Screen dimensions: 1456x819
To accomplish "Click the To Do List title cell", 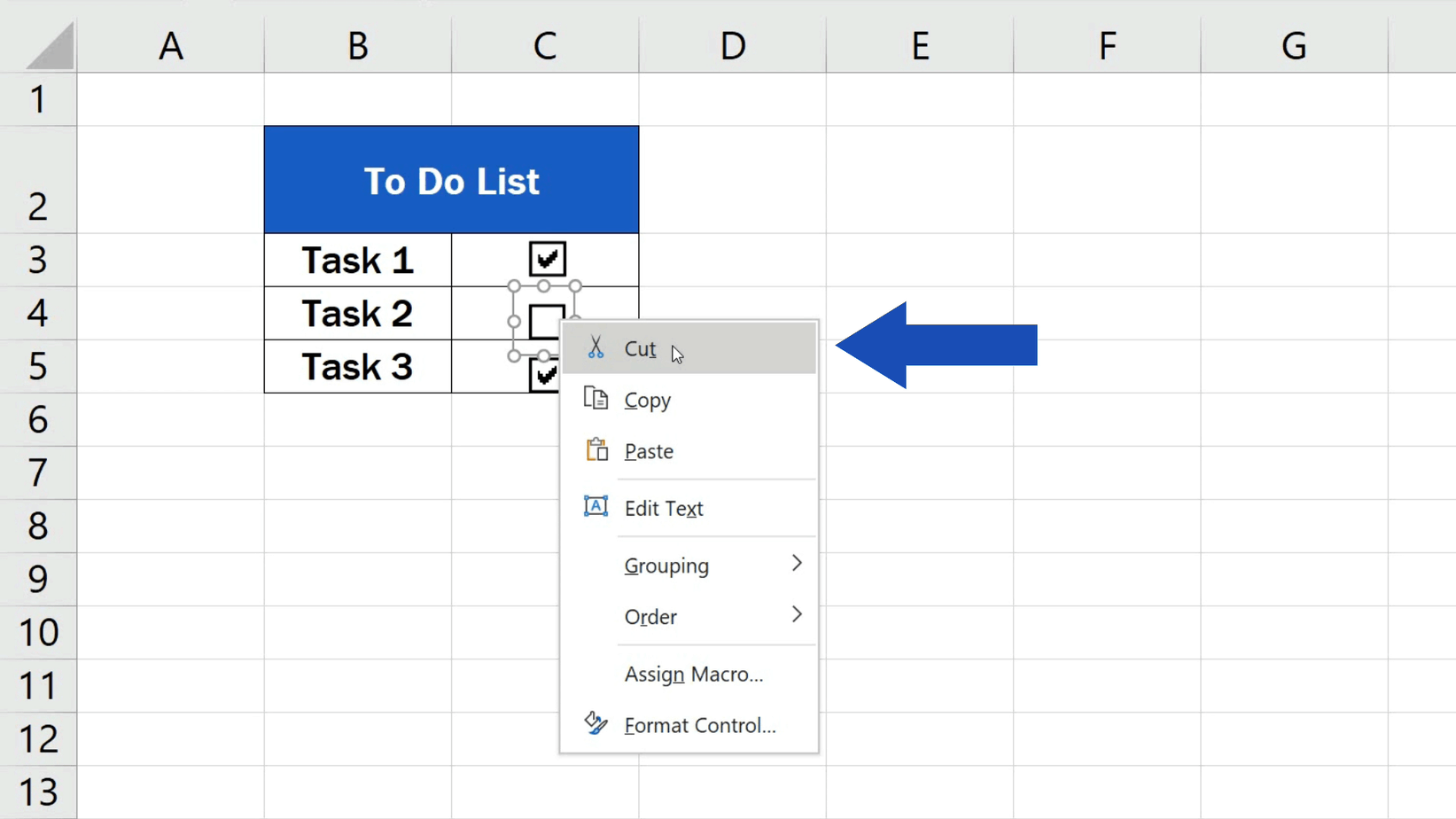I will point(452,179).
